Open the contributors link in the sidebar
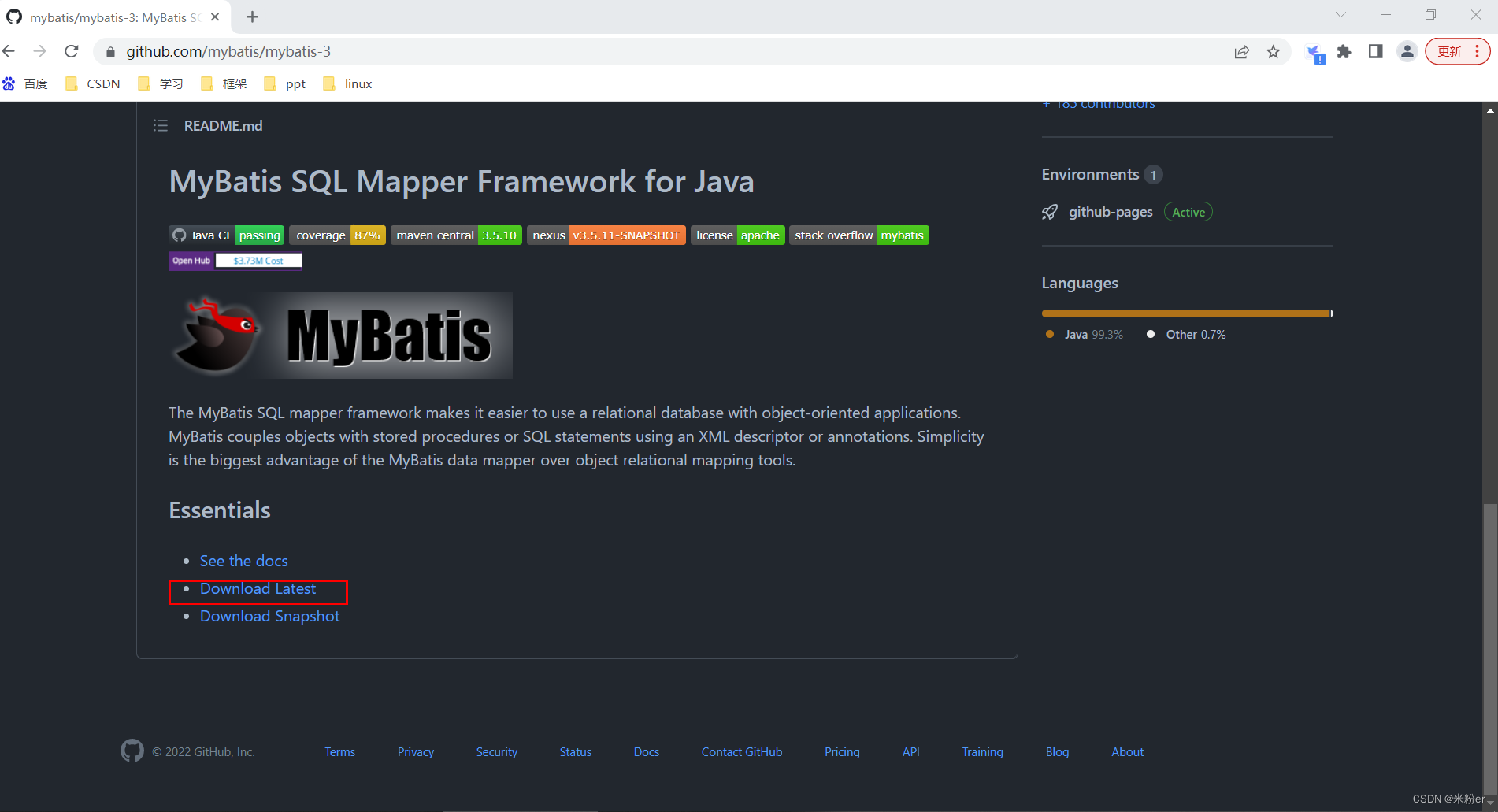This screenshot has width=1498, height=812. click(1099, 105)
